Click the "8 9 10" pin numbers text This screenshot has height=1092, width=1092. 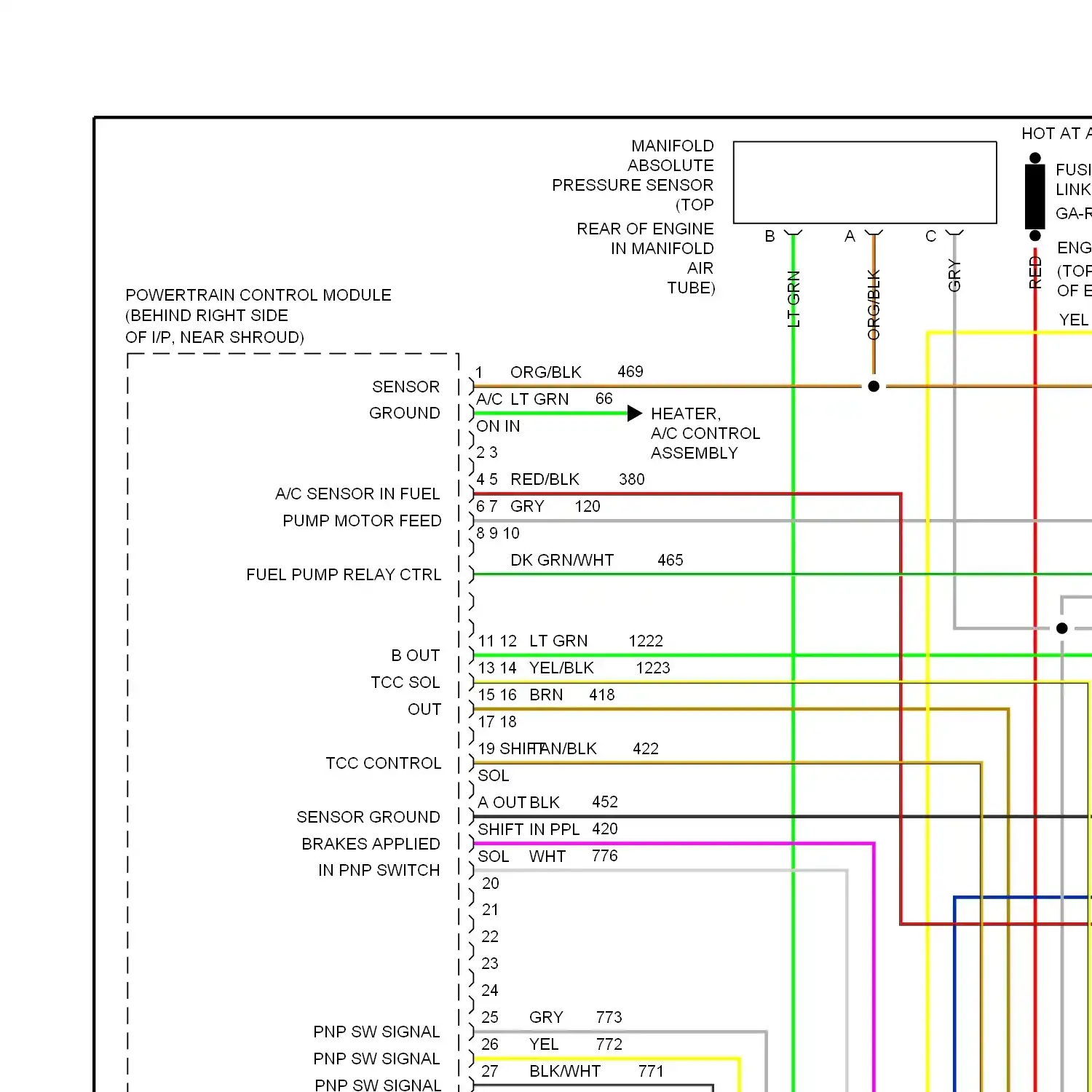(498, 533)
